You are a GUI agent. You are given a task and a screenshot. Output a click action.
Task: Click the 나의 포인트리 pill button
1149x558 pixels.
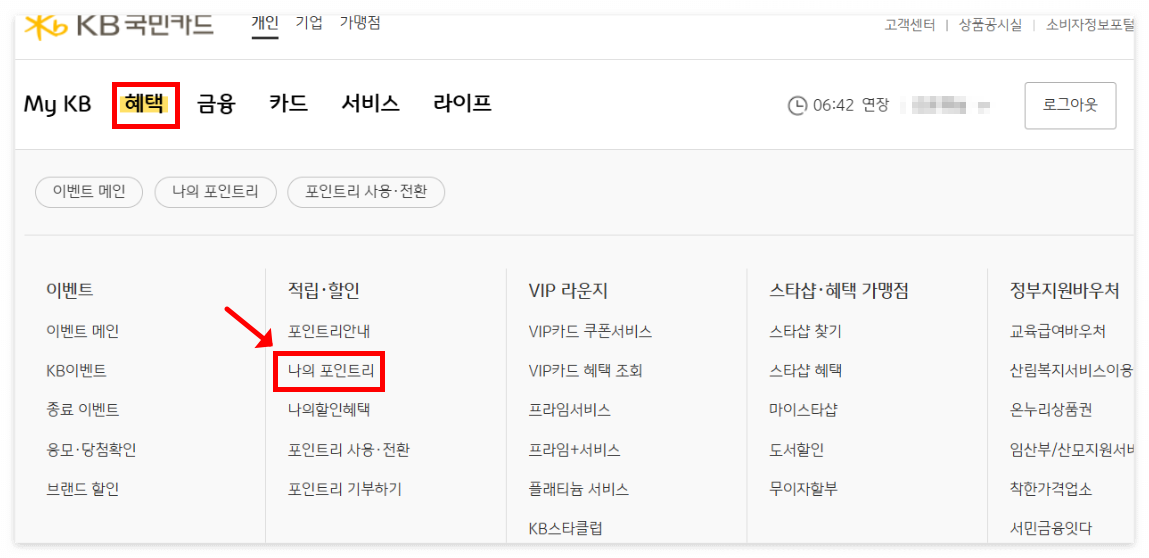[215, 193]
